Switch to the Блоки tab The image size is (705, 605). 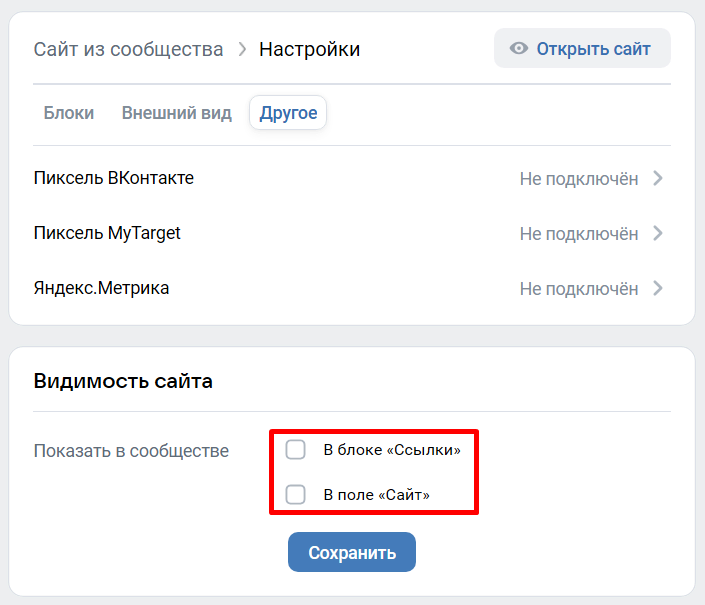(69, 113)
